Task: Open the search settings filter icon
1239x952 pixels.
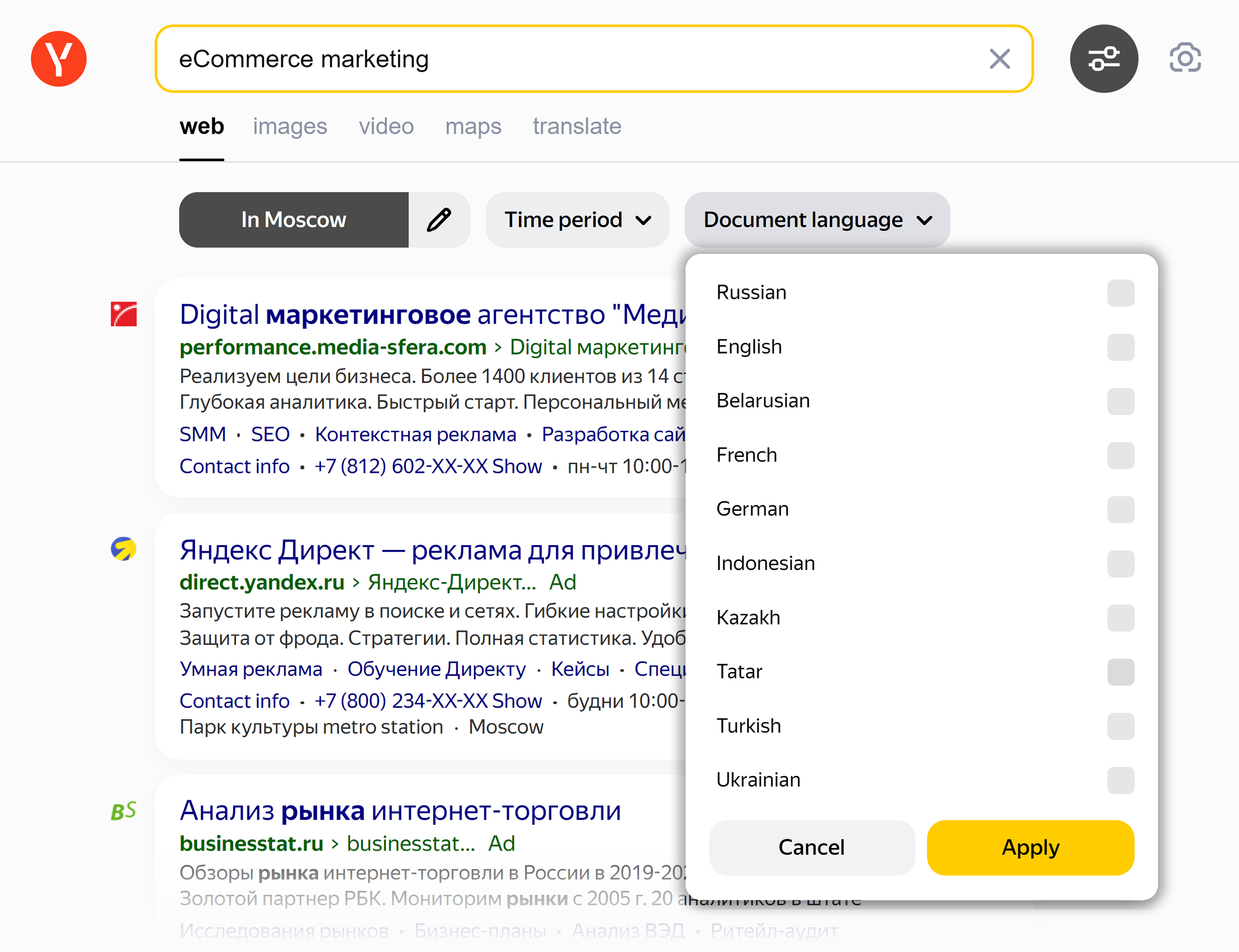Action: tap(1103, 58)
